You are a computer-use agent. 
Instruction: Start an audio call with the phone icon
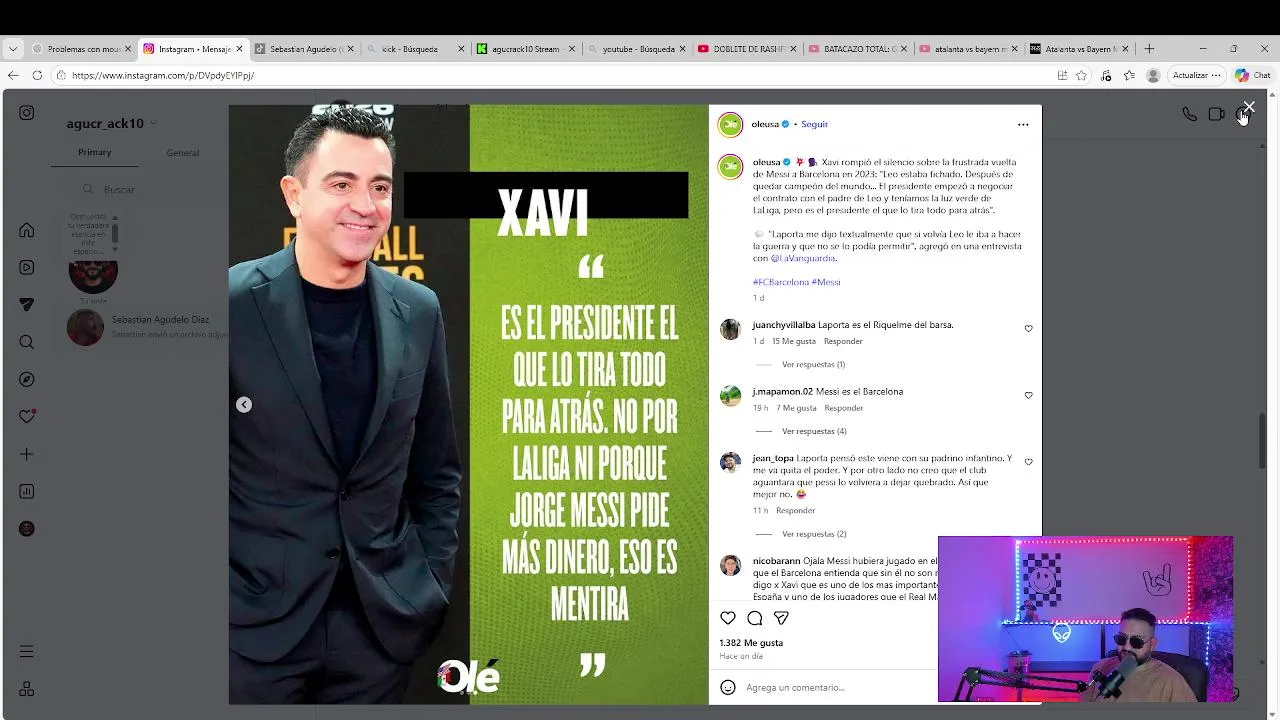coord(1189,114)
